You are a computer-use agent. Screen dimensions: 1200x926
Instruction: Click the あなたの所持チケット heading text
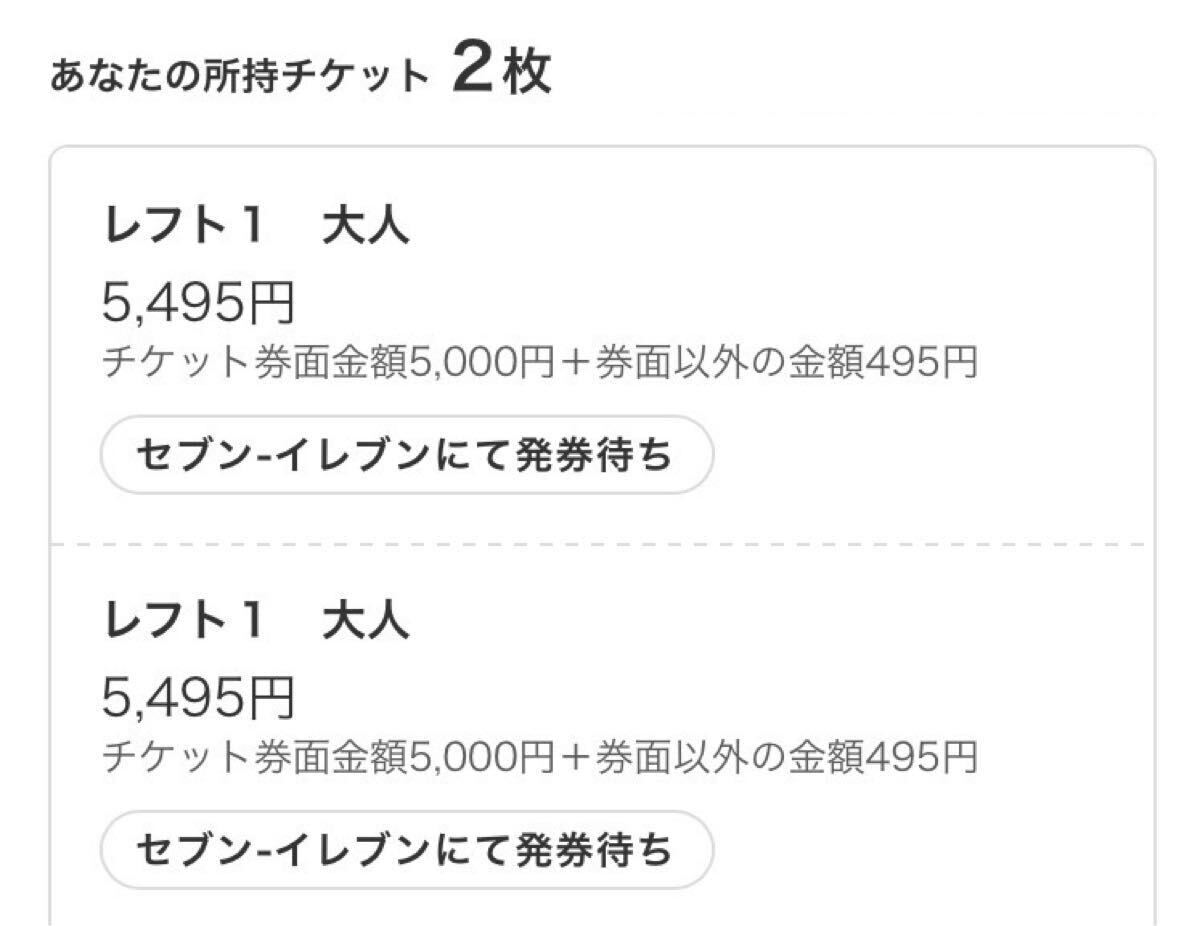(239, 78)
